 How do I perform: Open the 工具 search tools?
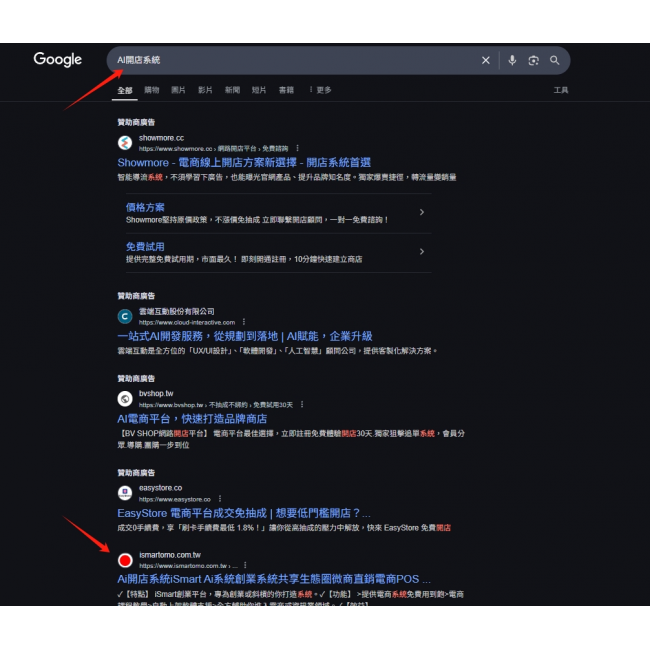point(561,90)
